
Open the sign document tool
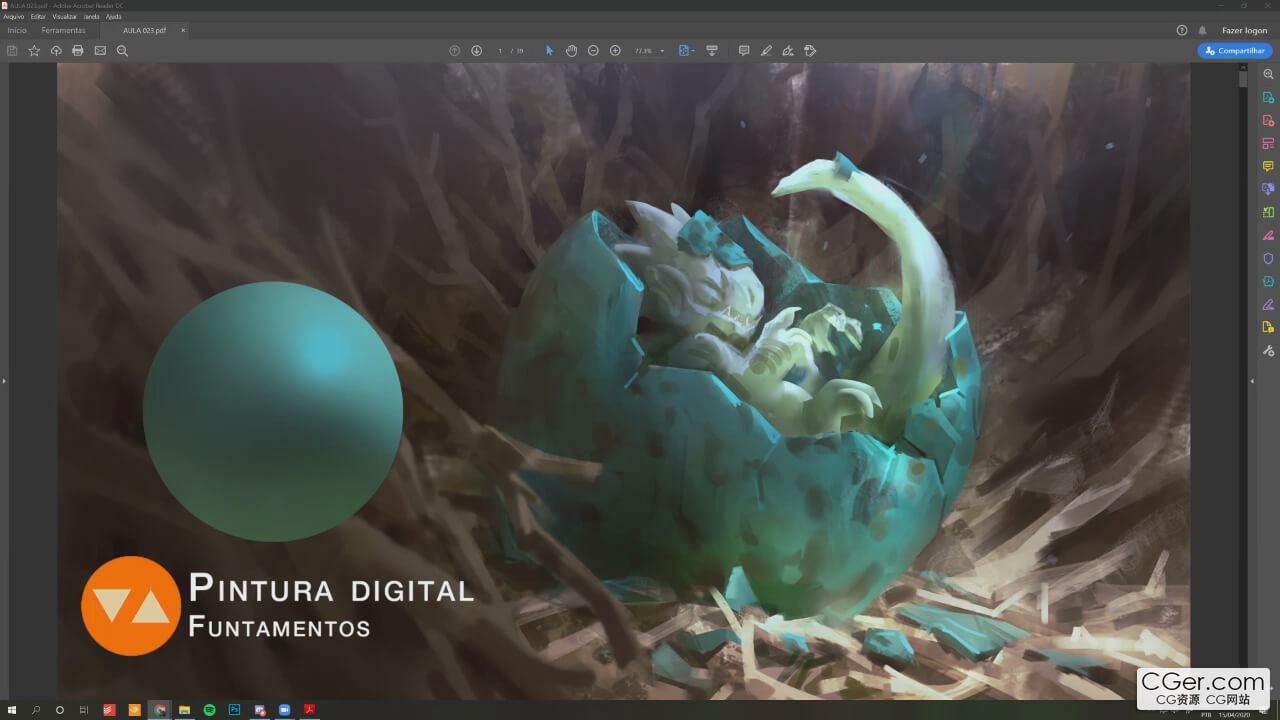point(788,51)
